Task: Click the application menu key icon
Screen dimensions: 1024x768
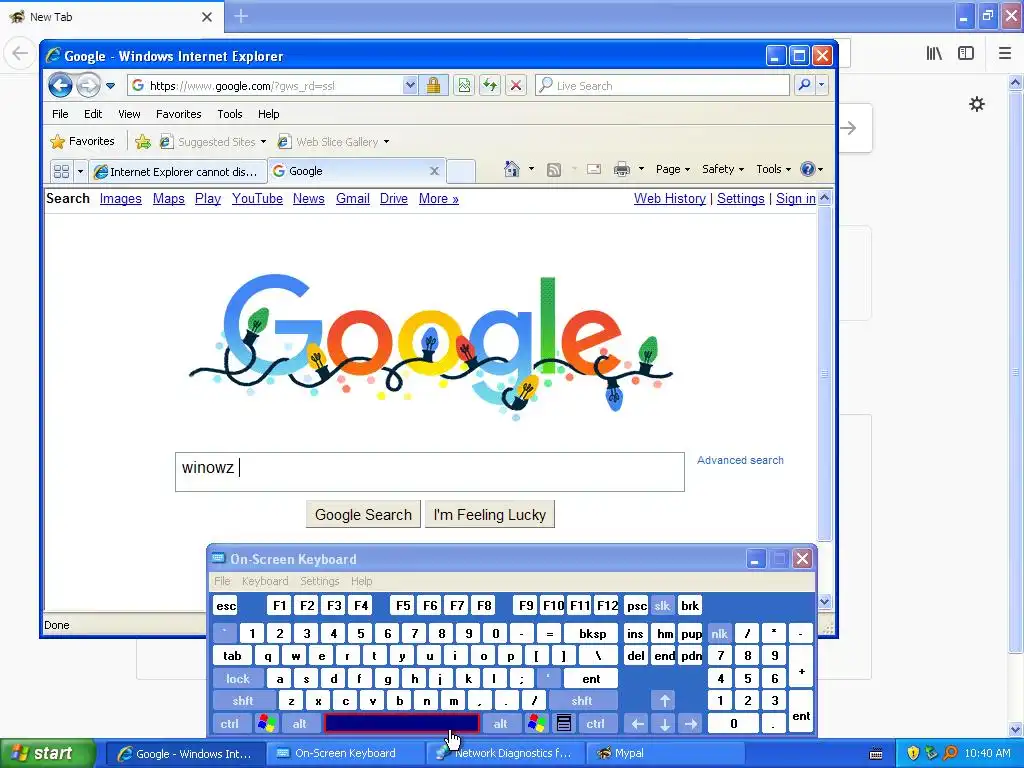Action: [x=564, y=724]
